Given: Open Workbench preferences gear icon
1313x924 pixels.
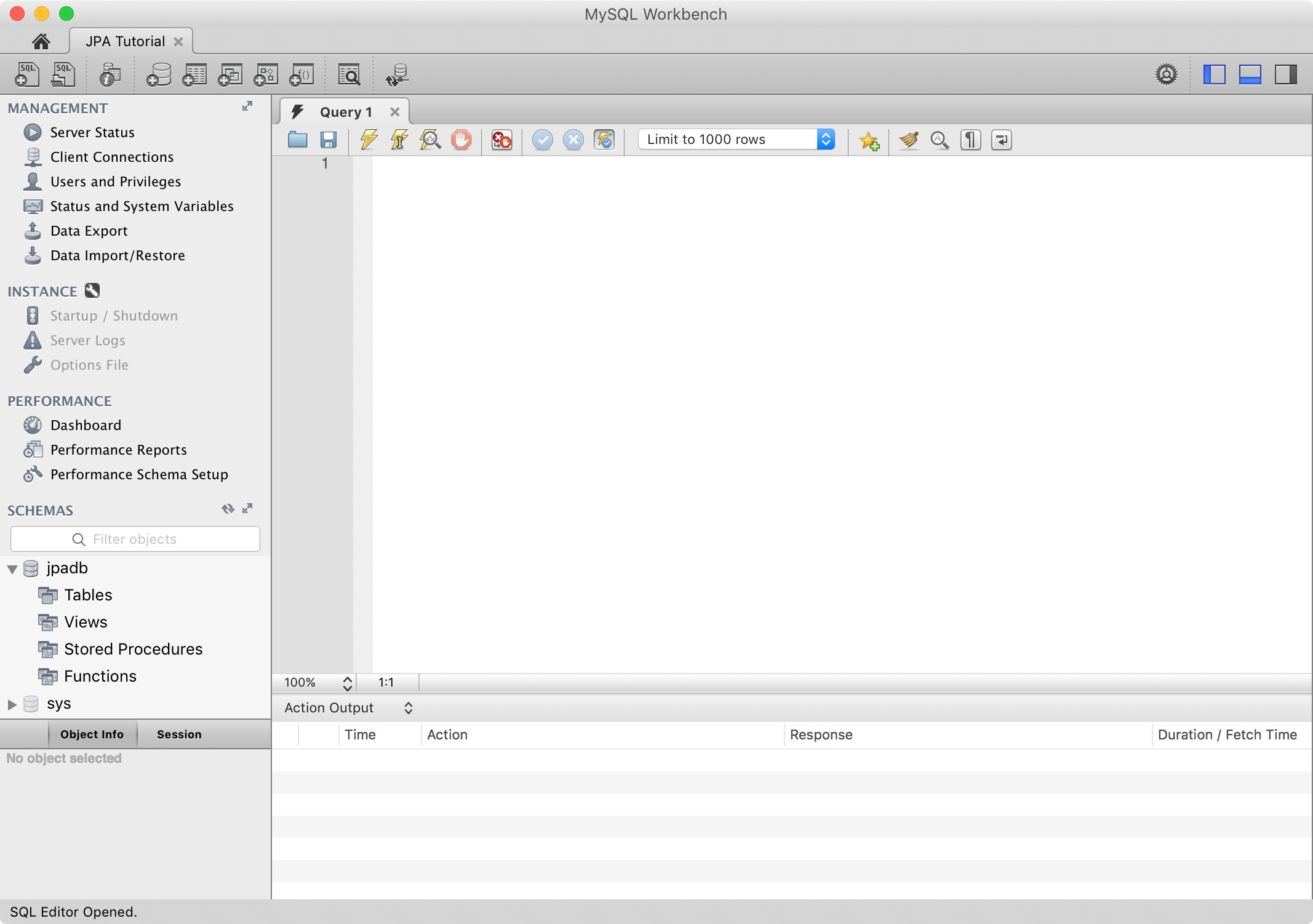Looking at the screenshot, I should [x=1166, y=74].
